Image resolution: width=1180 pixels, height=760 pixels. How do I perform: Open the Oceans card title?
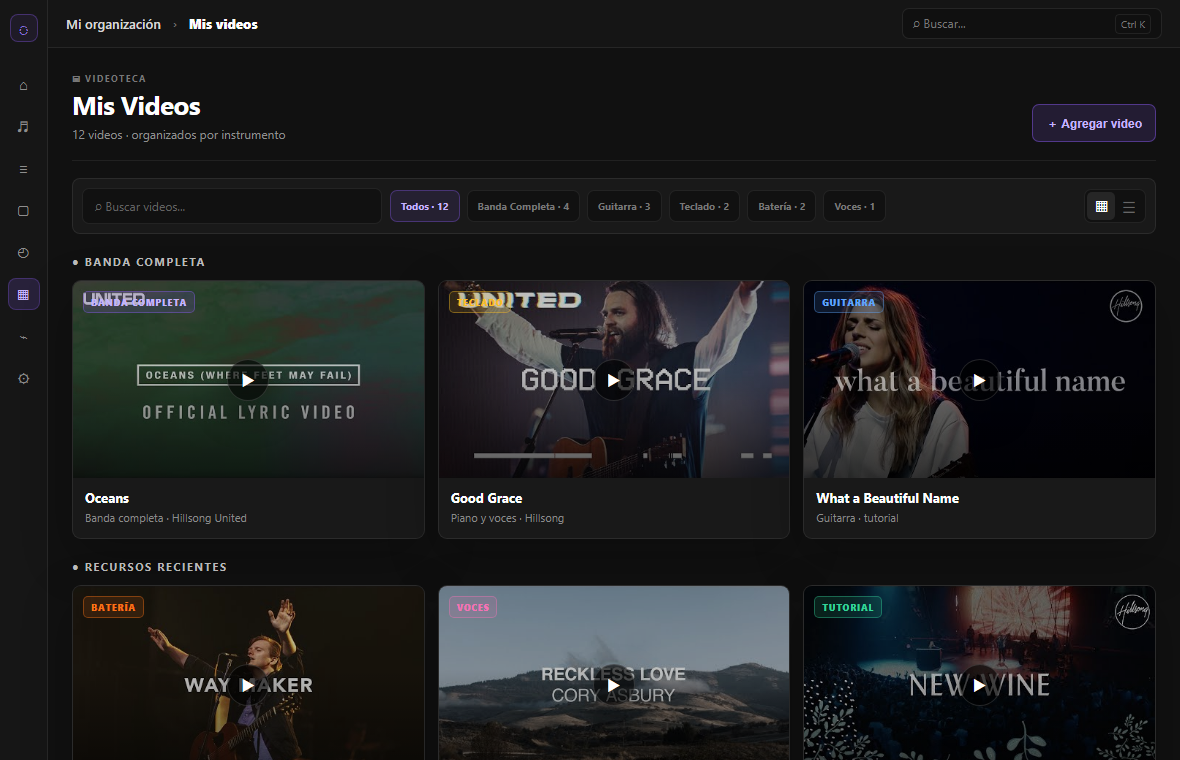(x=107, y=498)
